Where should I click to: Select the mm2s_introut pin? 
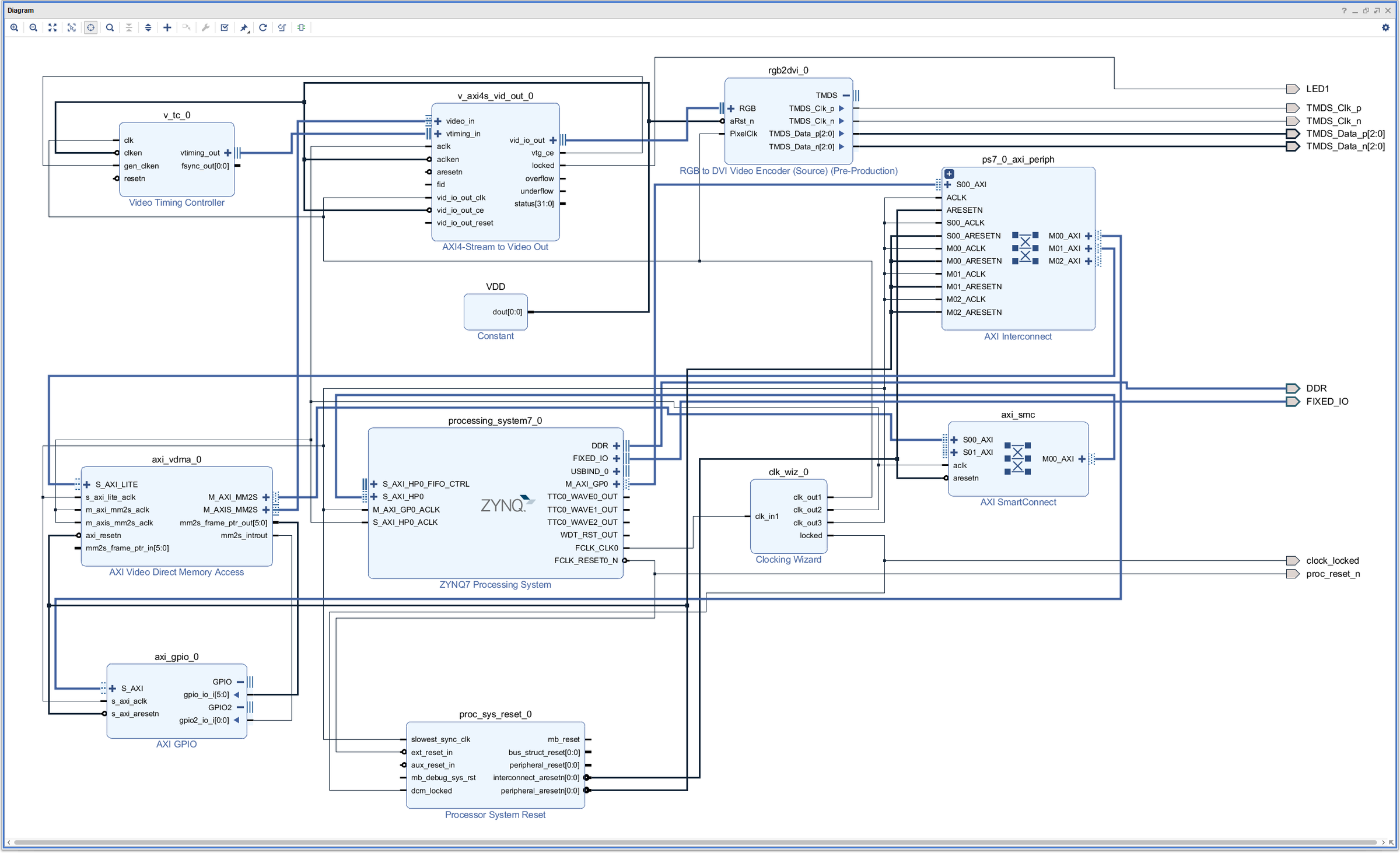coord(244,535)
